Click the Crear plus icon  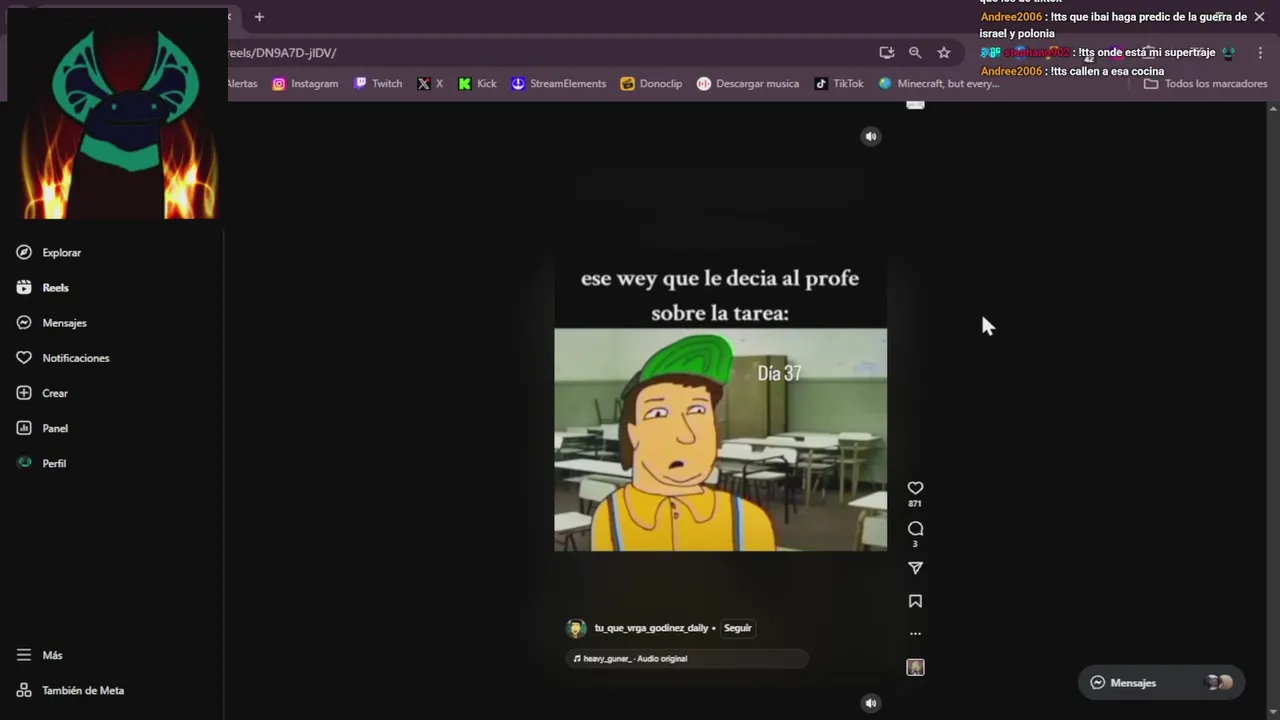pyautogui.click(x=24, y=393)
